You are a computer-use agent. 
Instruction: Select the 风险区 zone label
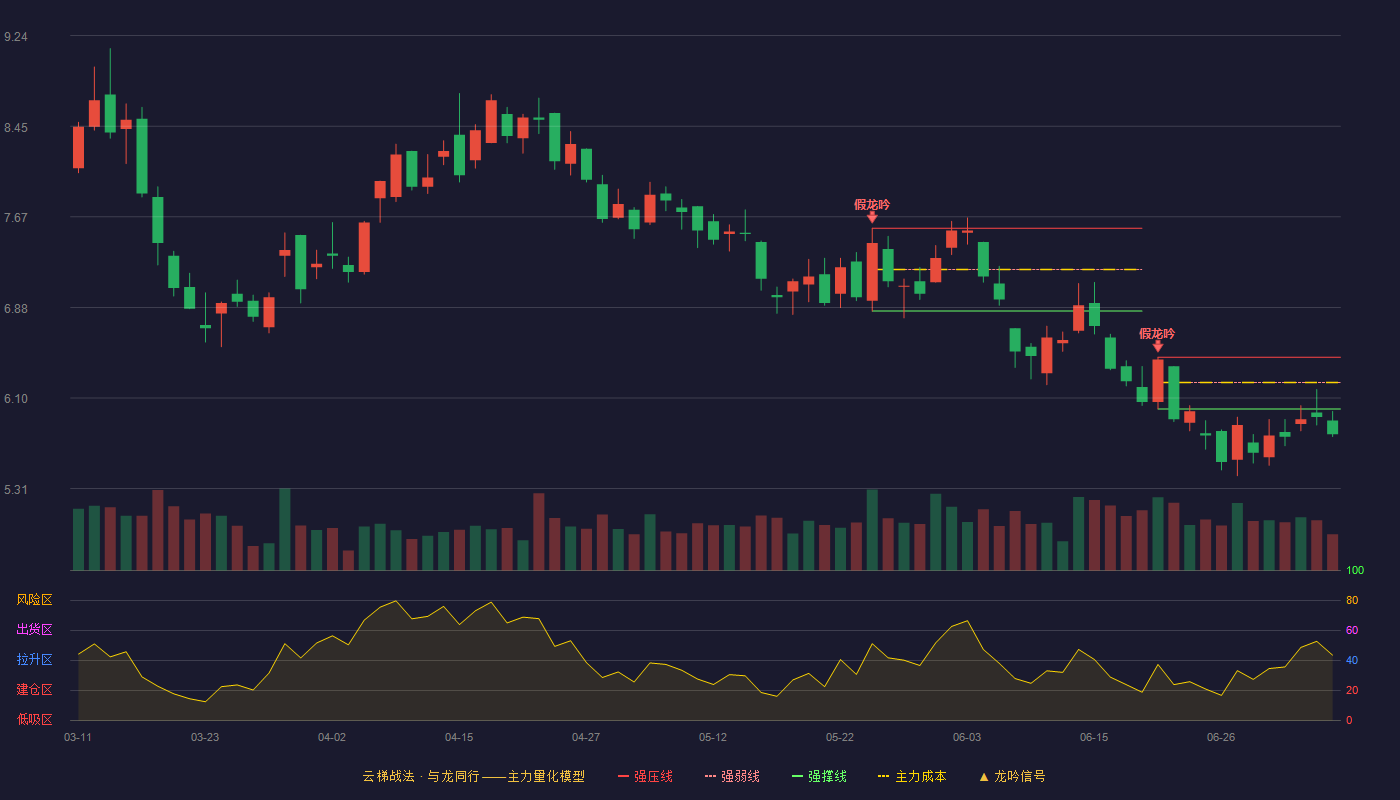tap(34, 600)
